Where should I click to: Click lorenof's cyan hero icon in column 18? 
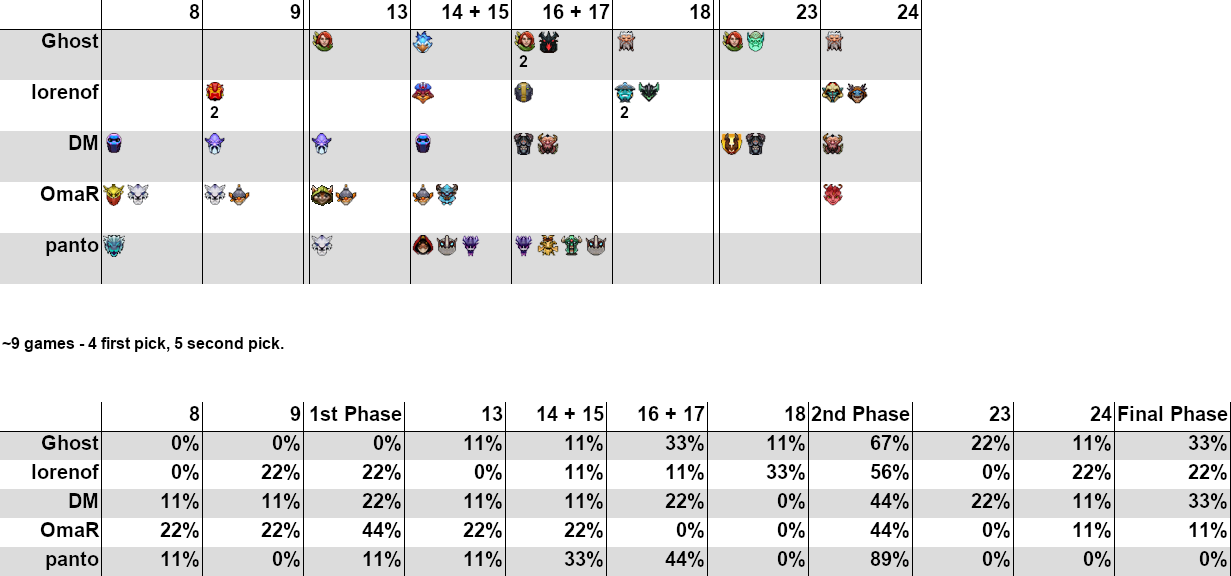[626, 93]
